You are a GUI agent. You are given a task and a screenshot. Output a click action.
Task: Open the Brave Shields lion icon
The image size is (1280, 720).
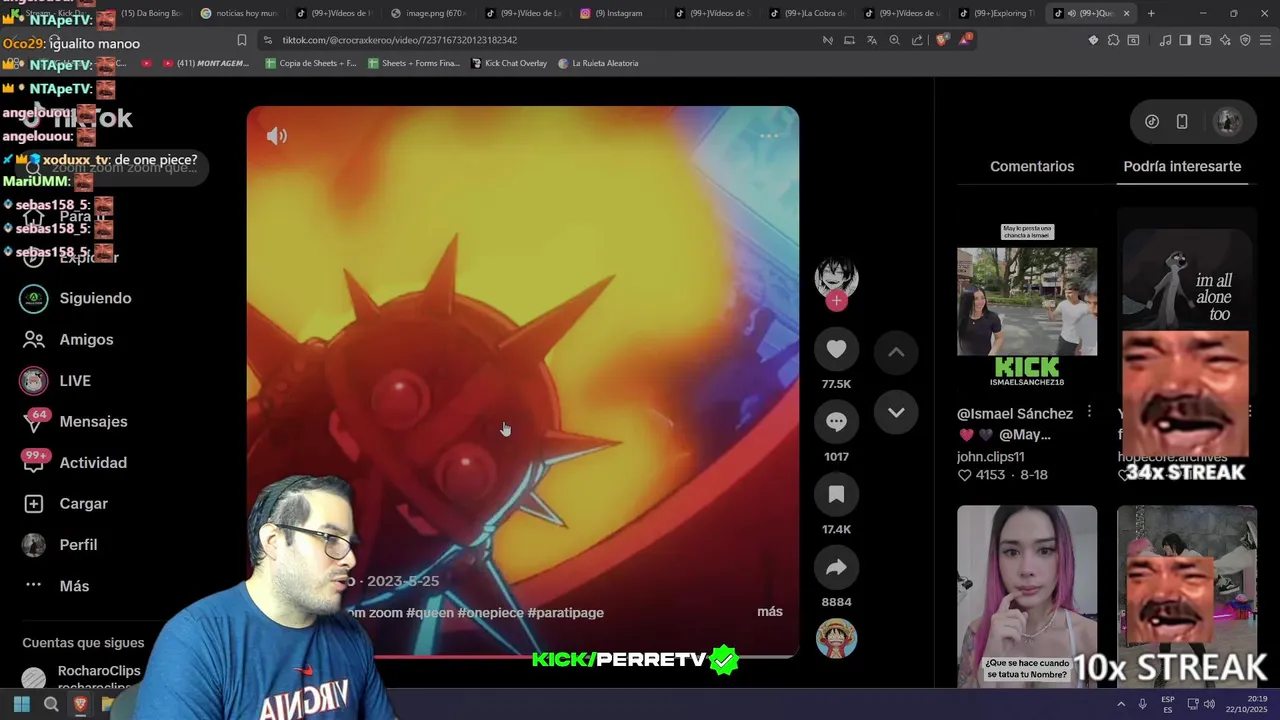point(942,40)
